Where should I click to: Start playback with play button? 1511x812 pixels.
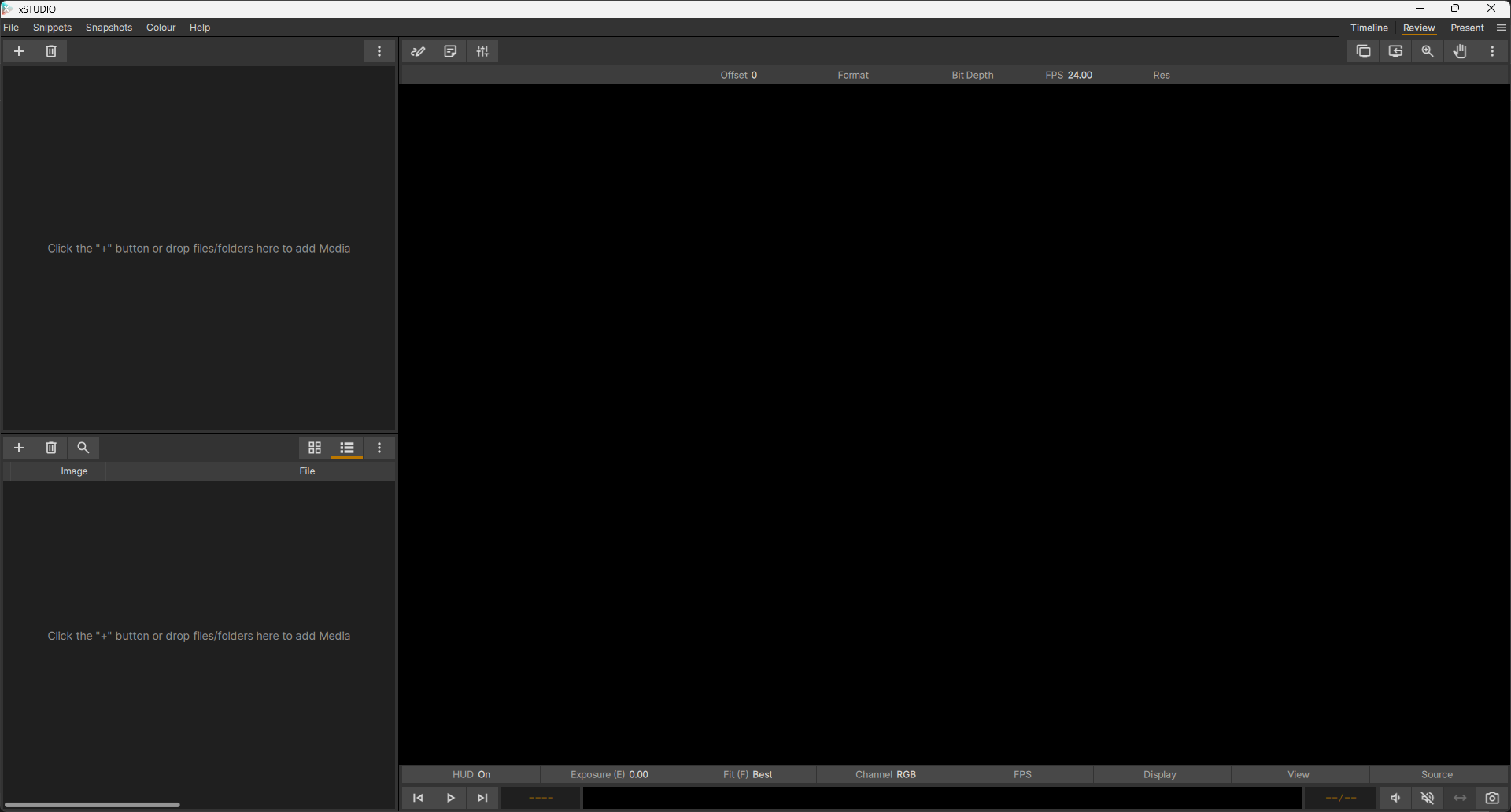tap(450, 798)
